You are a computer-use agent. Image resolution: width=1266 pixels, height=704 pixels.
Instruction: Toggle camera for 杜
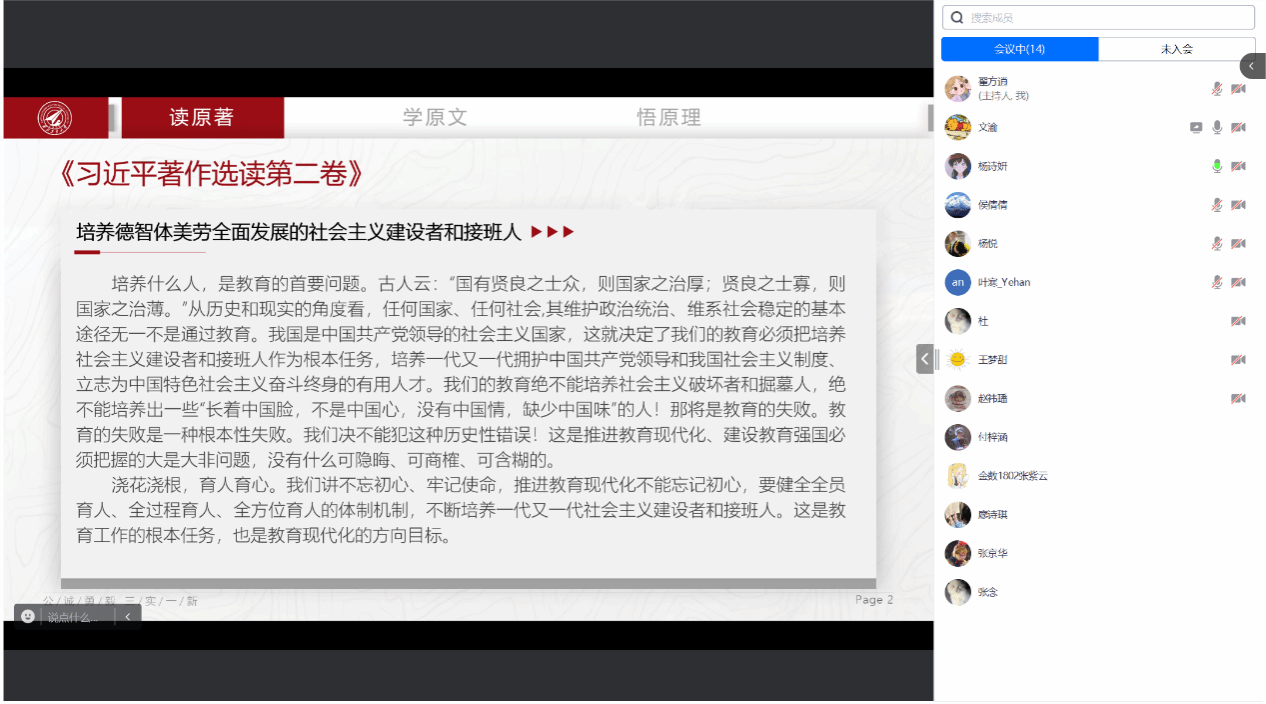(x=1238, y=321)
